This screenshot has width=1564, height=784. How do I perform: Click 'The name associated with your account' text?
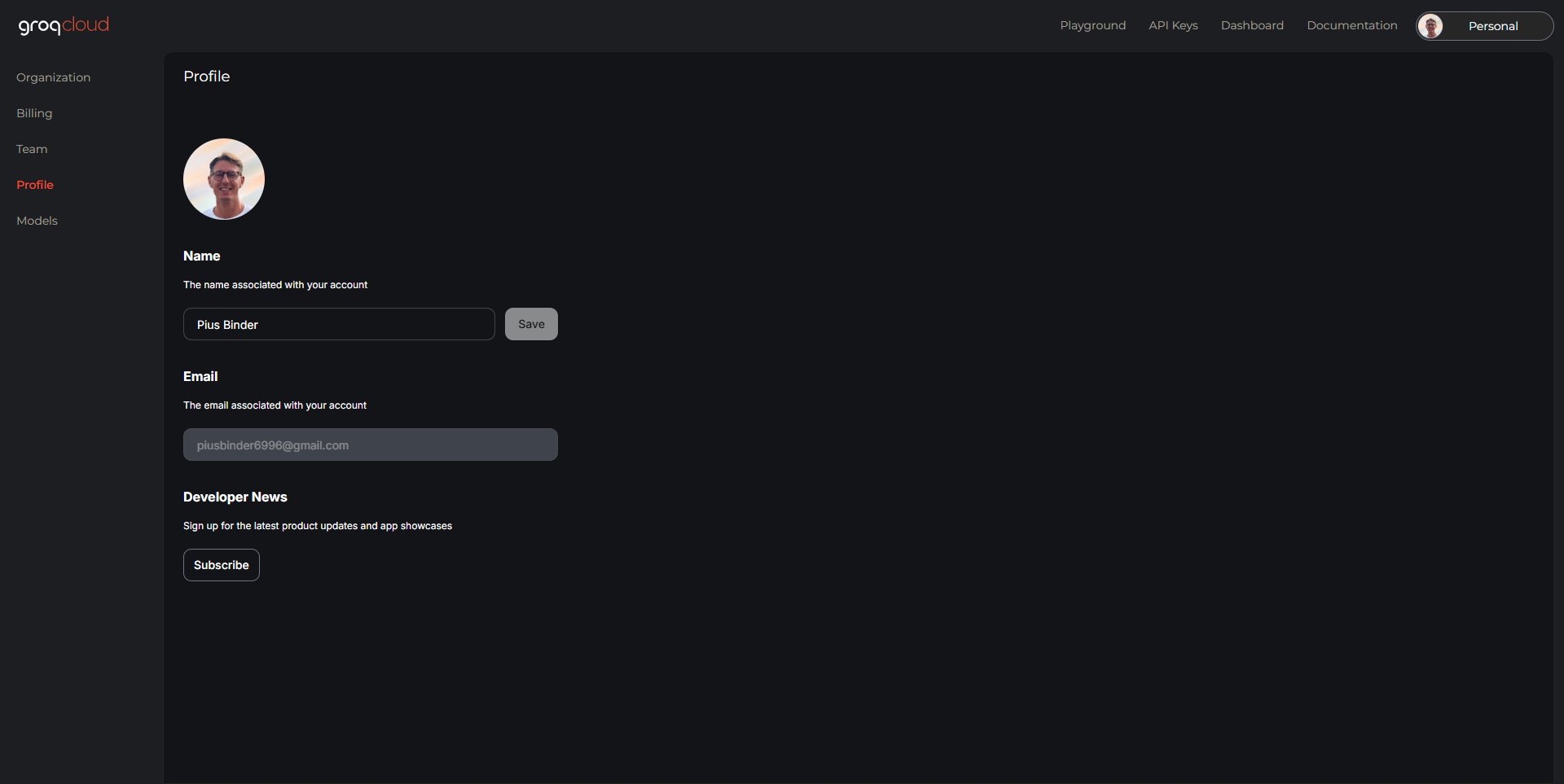tap(275, 285)
